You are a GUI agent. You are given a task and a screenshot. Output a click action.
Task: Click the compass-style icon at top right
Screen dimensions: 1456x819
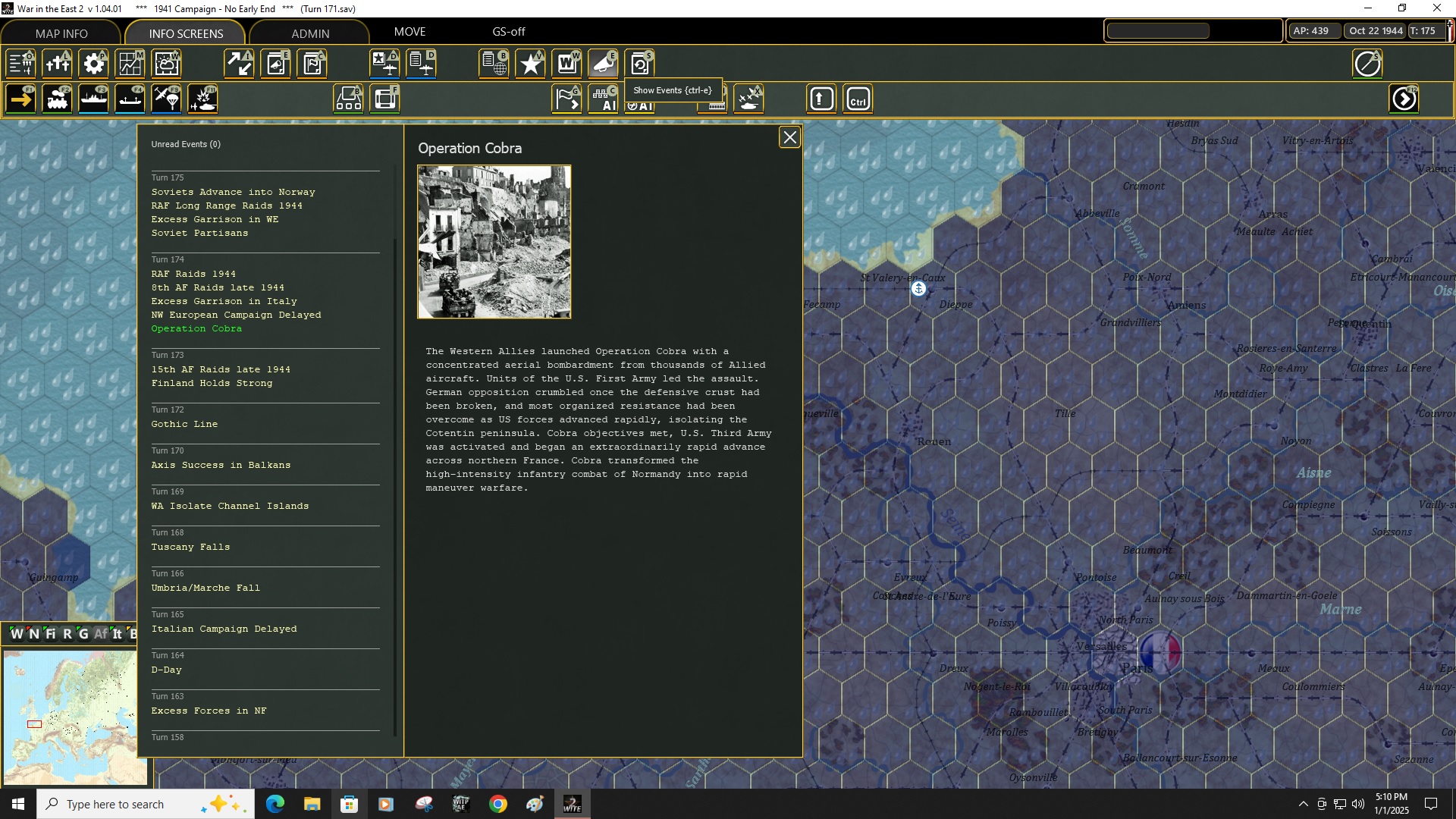[1368, 64]
